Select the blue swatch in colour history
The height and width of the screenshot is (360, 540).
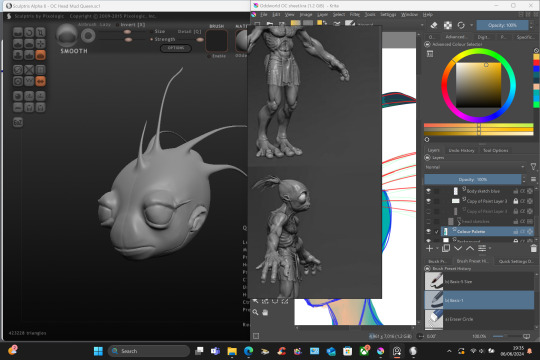click(536, 69)
